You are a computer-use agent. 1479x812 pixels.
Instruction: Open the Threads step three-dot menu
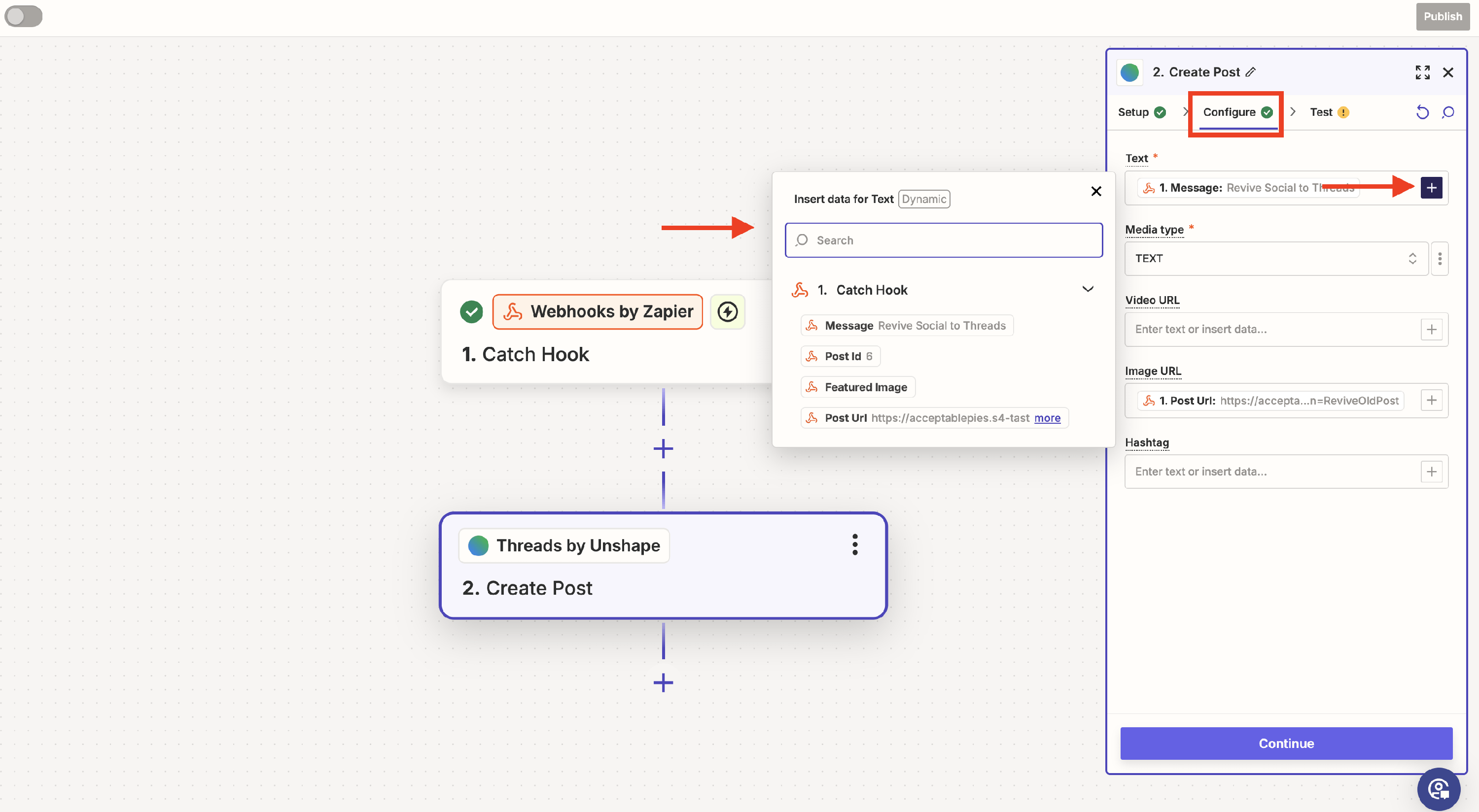854,544
